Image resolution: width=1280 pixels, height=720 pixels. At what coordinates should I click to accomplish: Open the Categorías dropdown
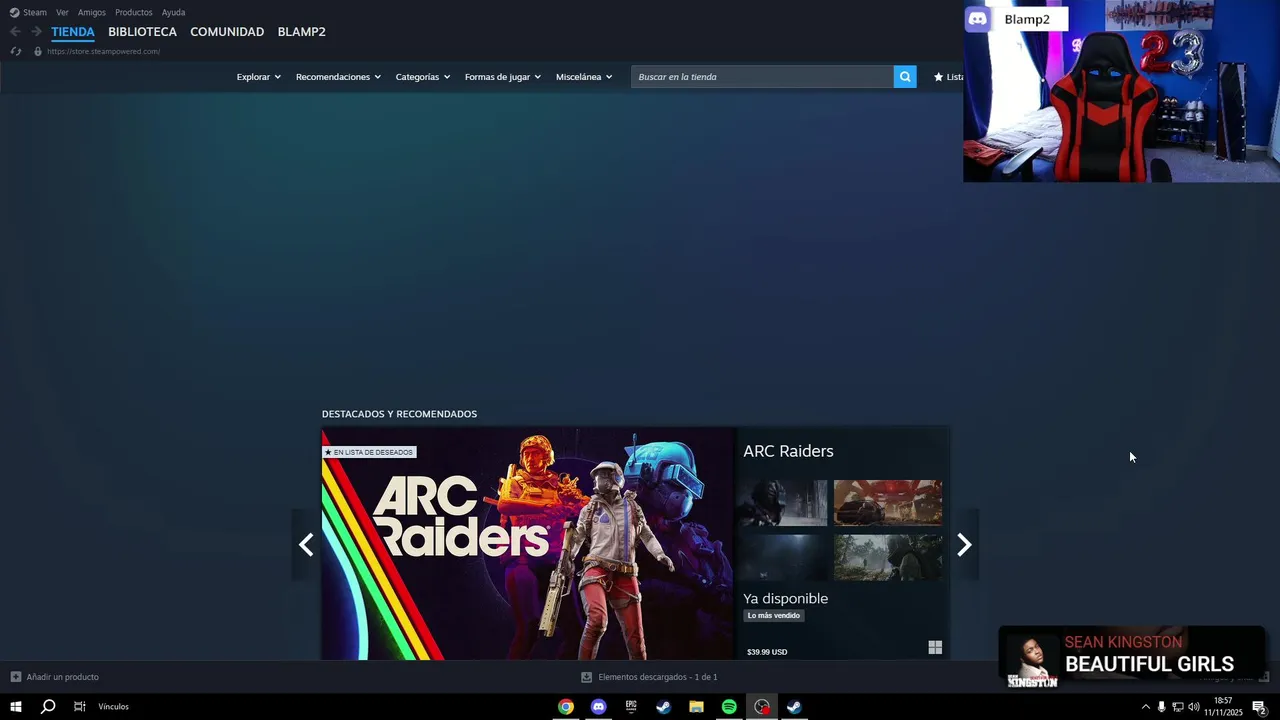422,77
